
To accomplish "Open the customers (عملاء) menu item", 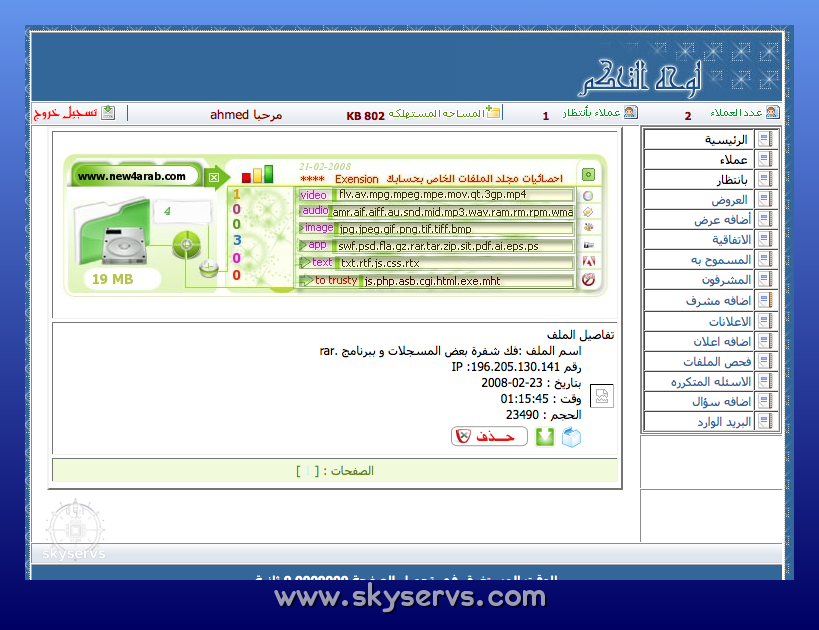I will (710, 160).
